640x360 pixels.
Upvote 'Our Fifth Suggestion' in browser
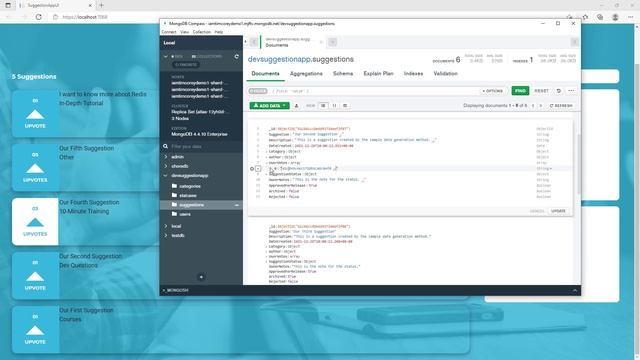[35, 167]
